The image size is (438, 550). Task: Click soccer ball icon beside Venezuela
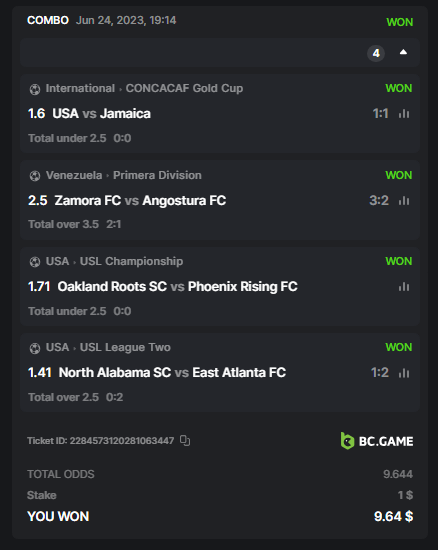point(35,176)
